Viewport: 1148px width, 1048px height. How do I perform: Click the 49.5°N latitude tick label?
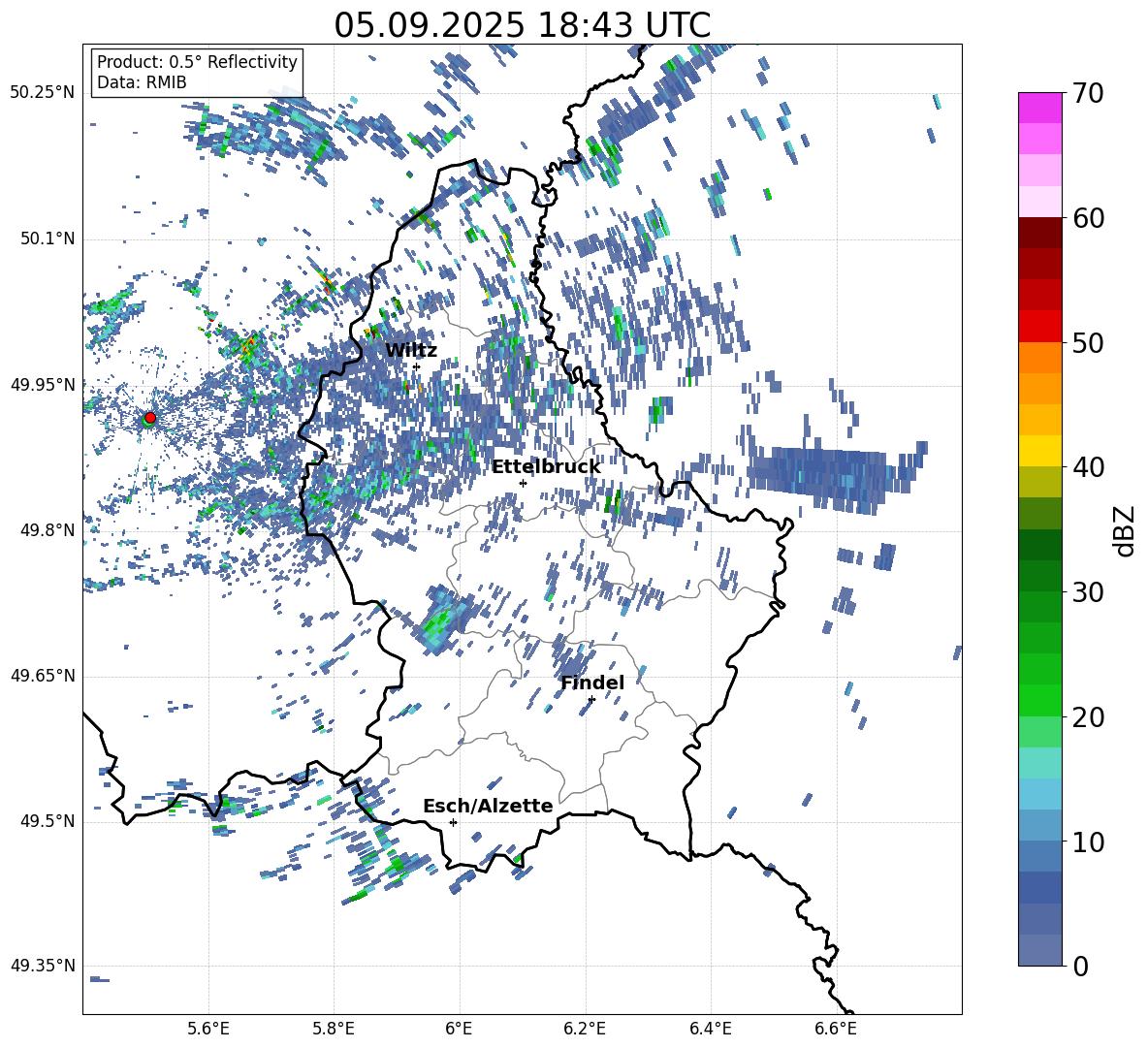pyautogui.click(x=47, y=820)
